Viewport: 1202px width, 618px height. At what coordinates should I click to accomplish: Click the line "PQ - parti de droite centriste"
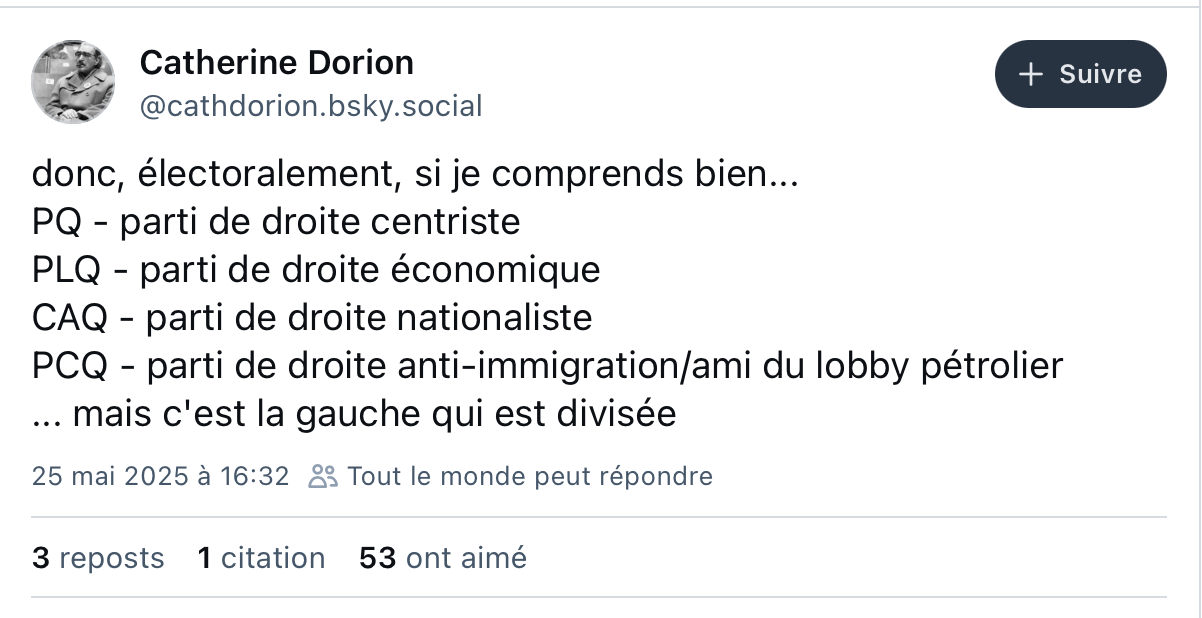coord(276,221)
